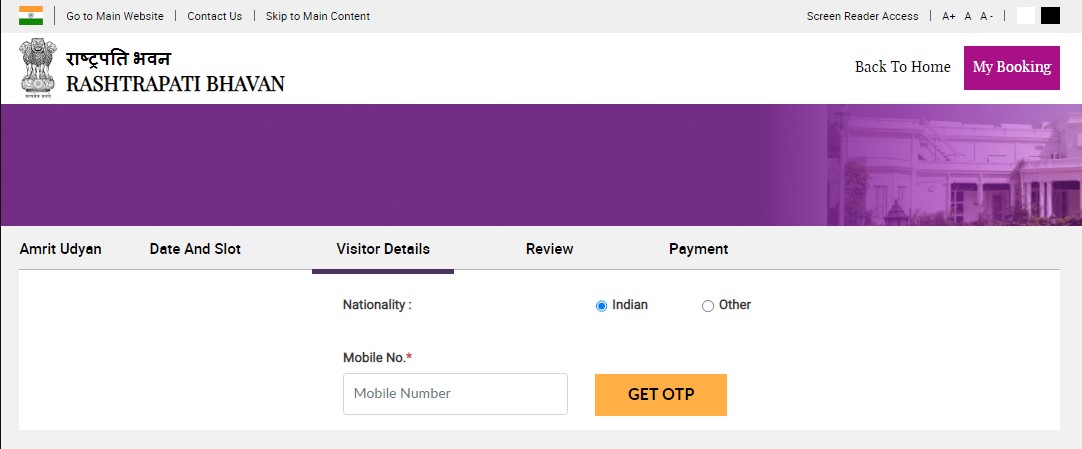Increase font size with A+
Screen dimensions: 1082x449
(949, 16)
